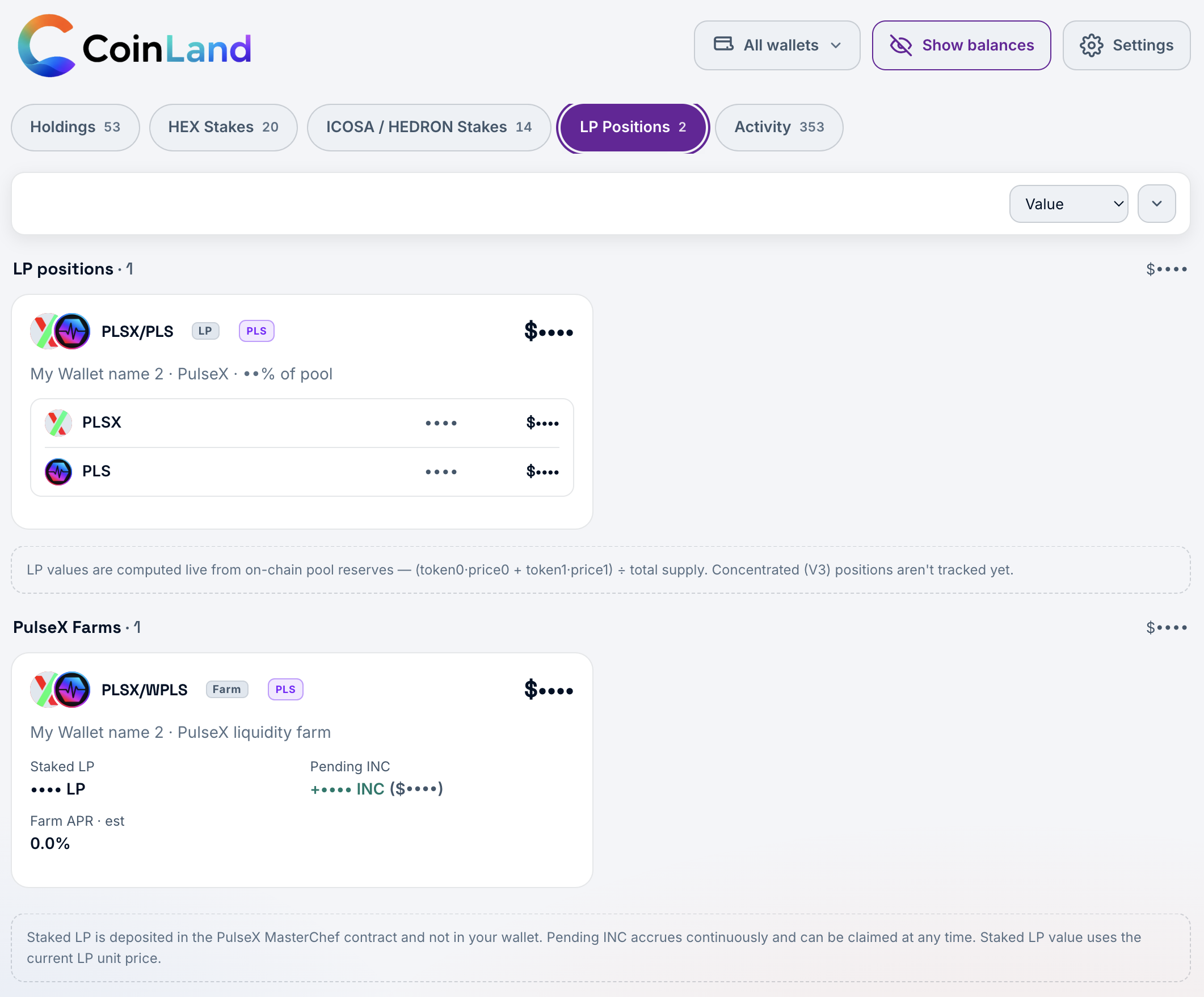
Task: Click the LP badge on PLSX/PLS
Action: [205, 331]
